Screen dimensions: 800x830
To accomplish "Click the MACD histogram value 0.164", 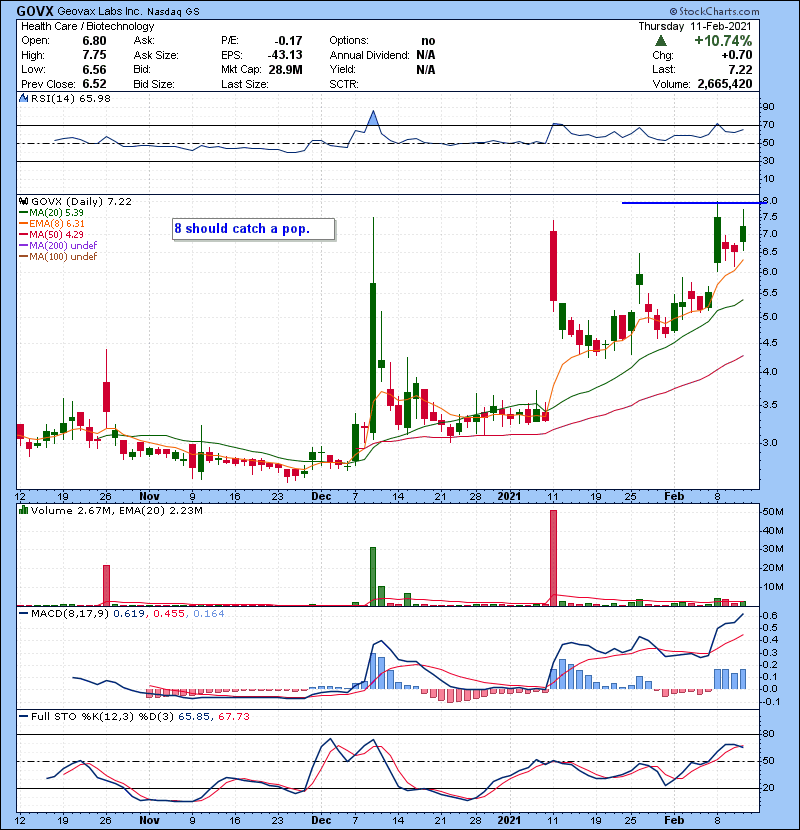I will [x=209, y=614].
